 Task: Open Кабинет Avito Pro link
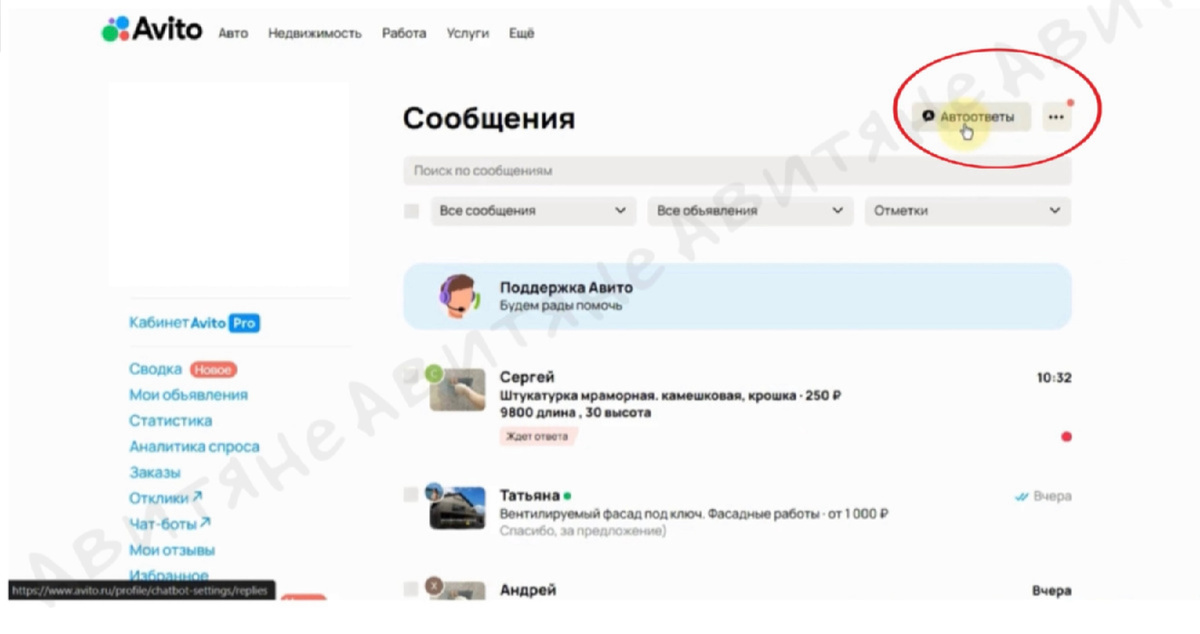pyautogui.click(x=194, y=323)
